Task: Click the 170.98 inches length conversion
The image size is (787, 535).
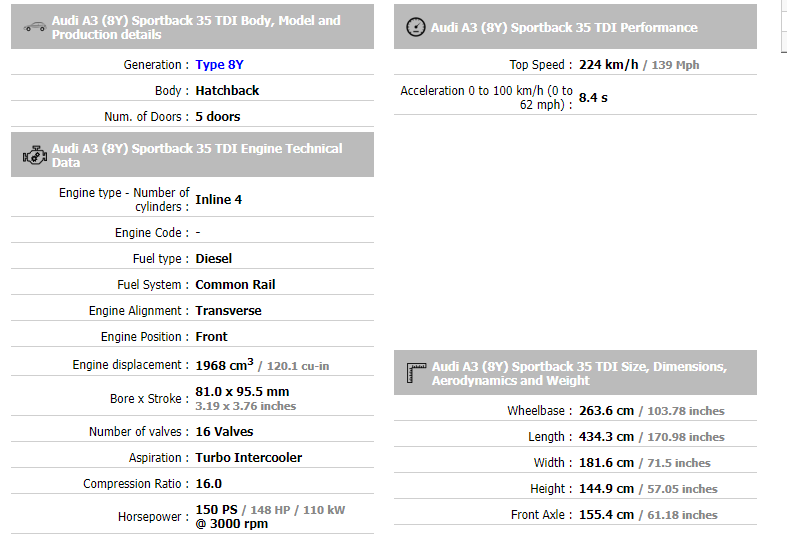Action: tap(686, 438)
